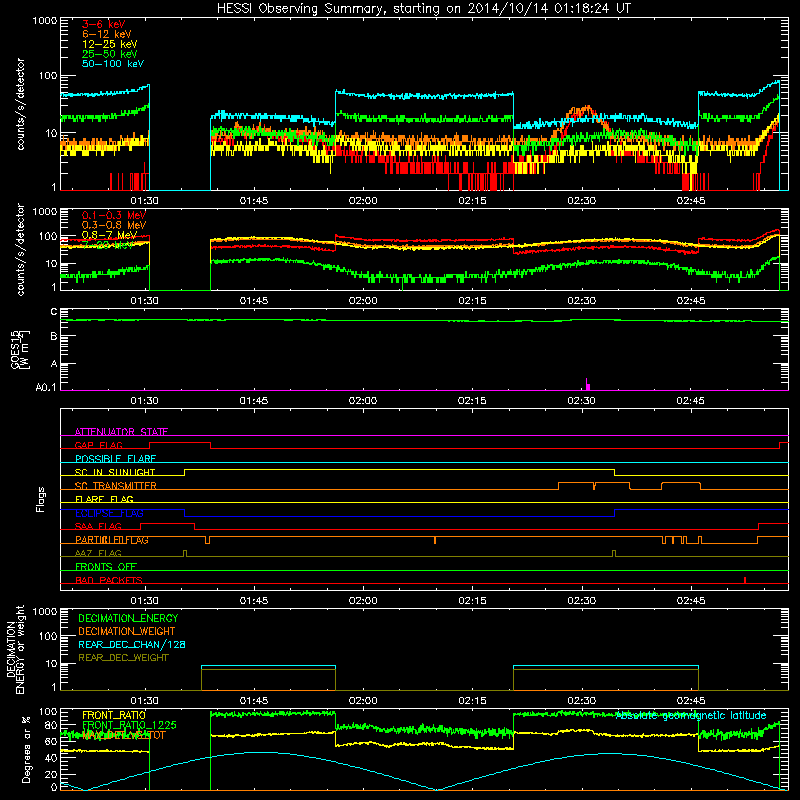800x800 pixels.
Task: Click the 01:45 tick label under decimation panel
Action: [254, 701]
